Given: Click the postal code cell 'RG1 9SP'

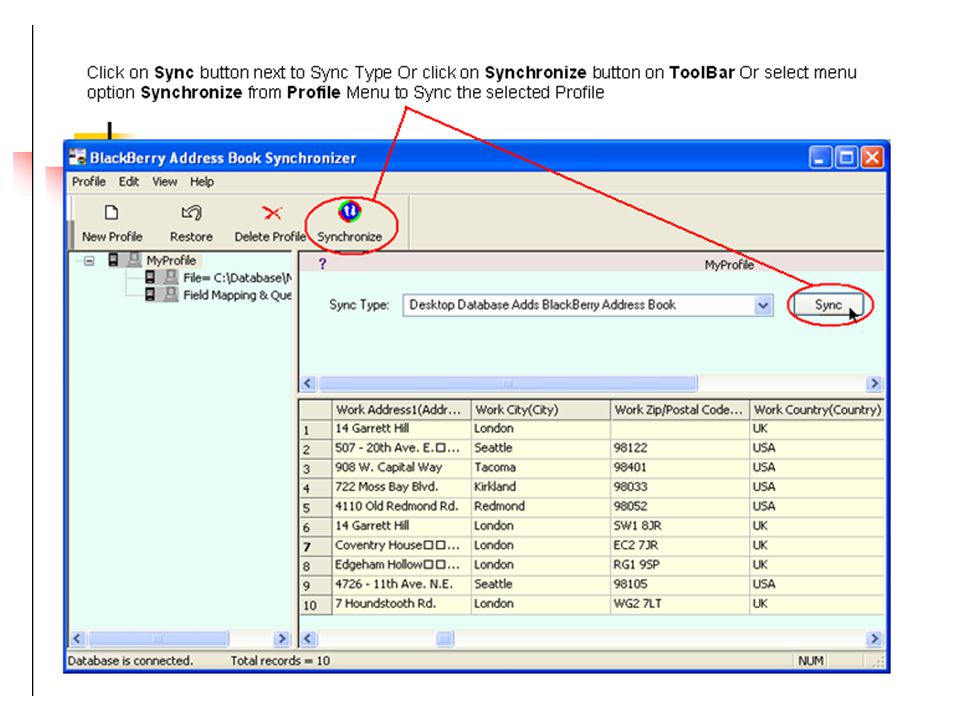Looking at the screenshot, I should coord(680,565).
